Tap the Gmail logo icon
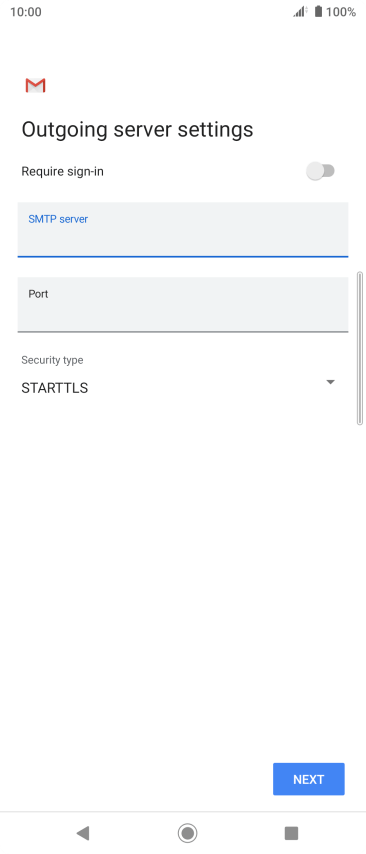 [x=35, y=85]
